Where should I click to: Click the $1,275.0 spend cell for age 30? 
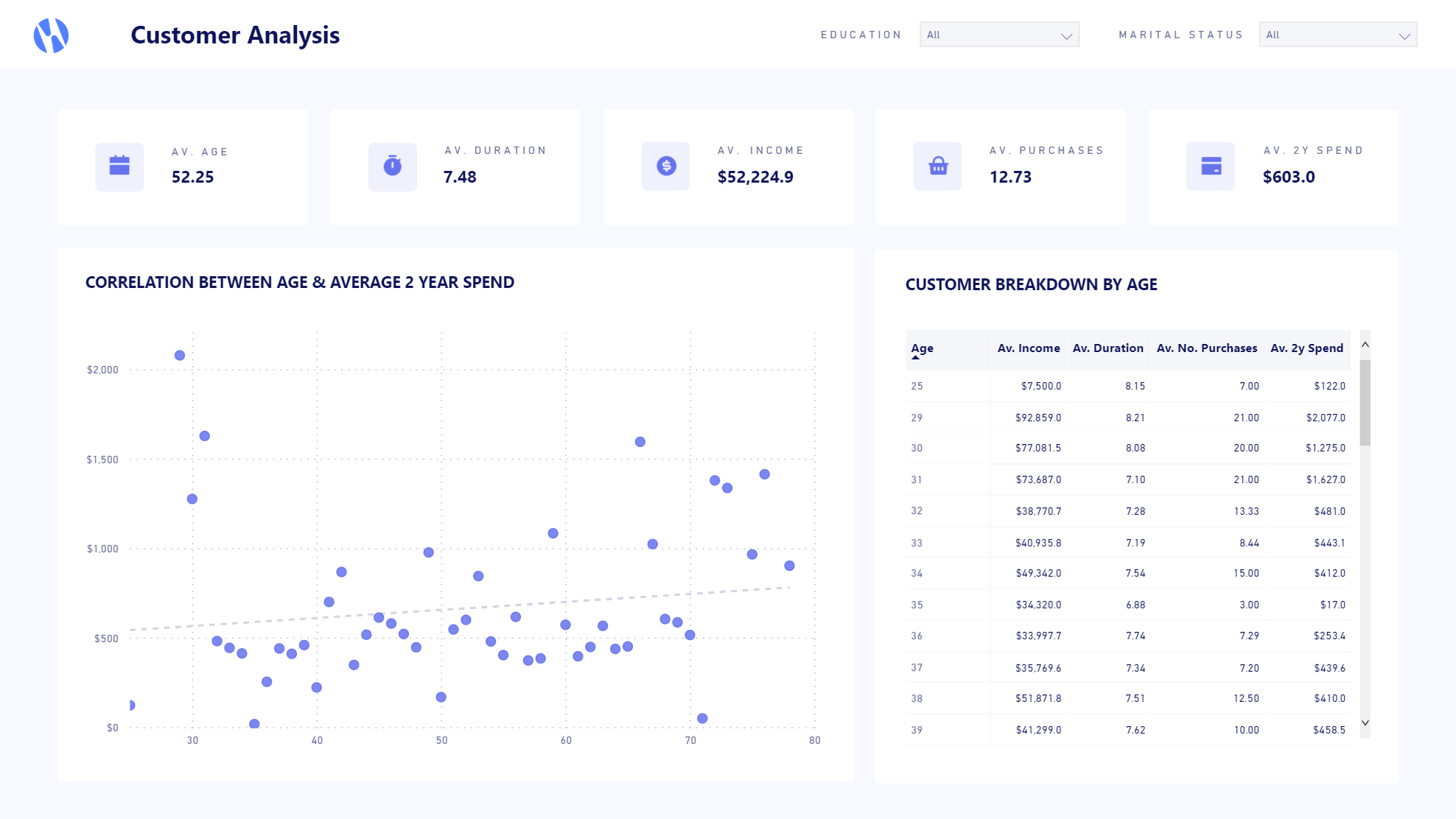click(1326, 448)
